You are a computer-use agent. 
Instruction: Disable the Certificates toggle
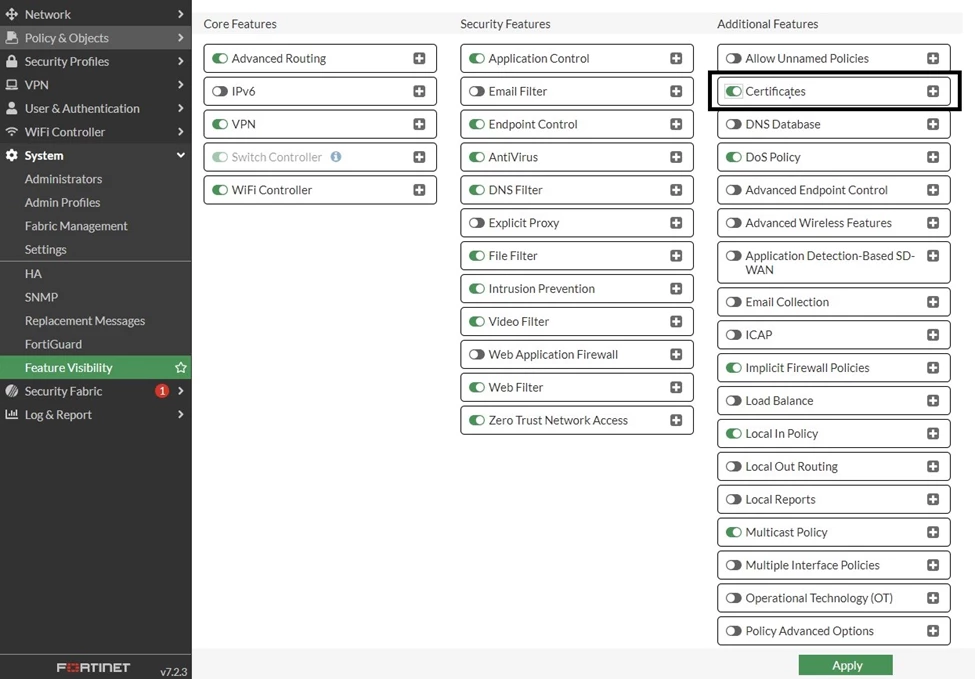(734, 91)
